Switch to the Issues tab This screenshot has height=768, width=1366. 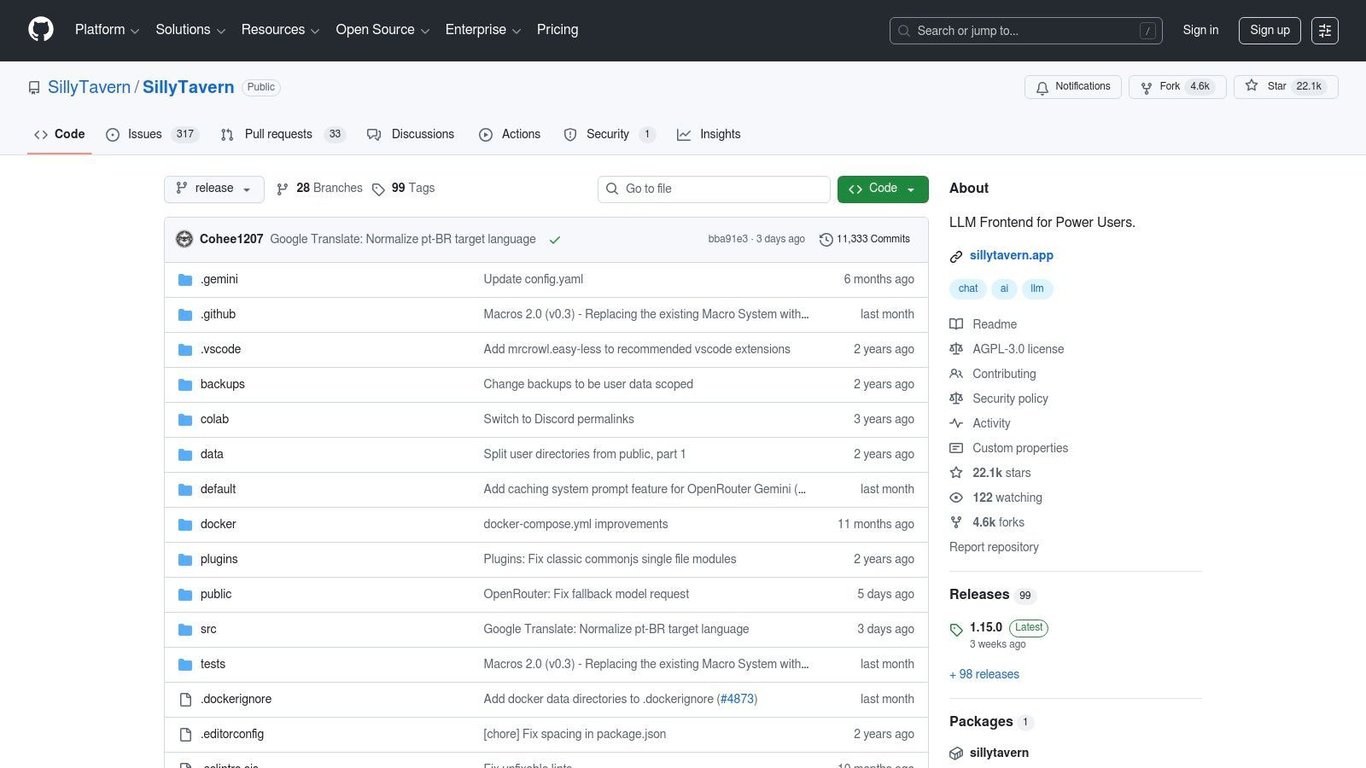[152, 134]
